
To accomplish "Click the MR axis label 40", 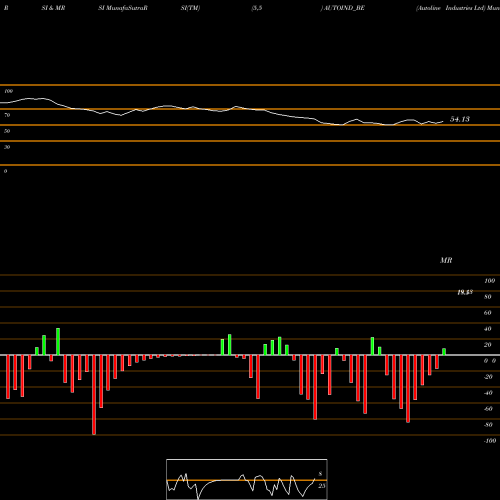I will pos(488,329).
